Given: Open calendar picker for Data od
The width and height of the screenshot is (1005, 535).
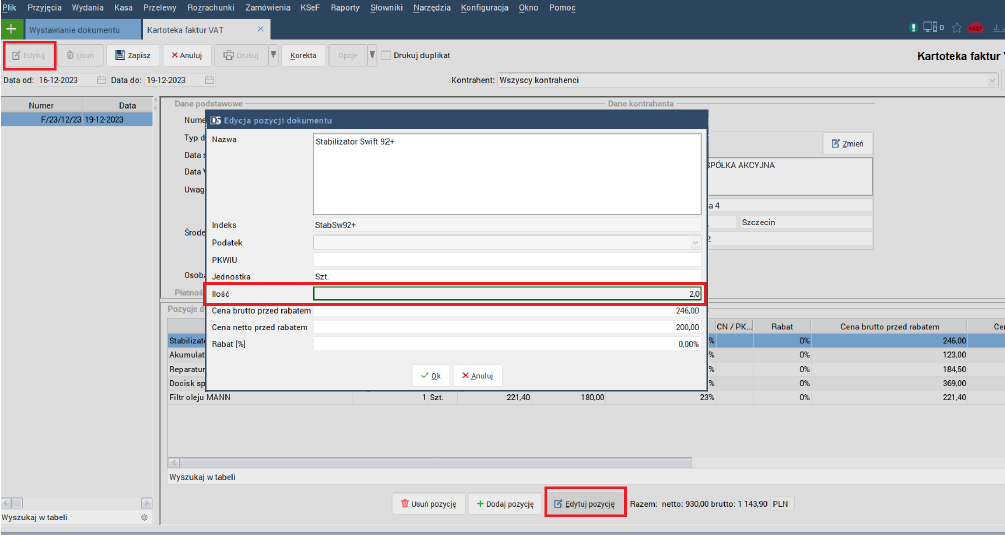Looking at the screenshot, I should point(101,80).
